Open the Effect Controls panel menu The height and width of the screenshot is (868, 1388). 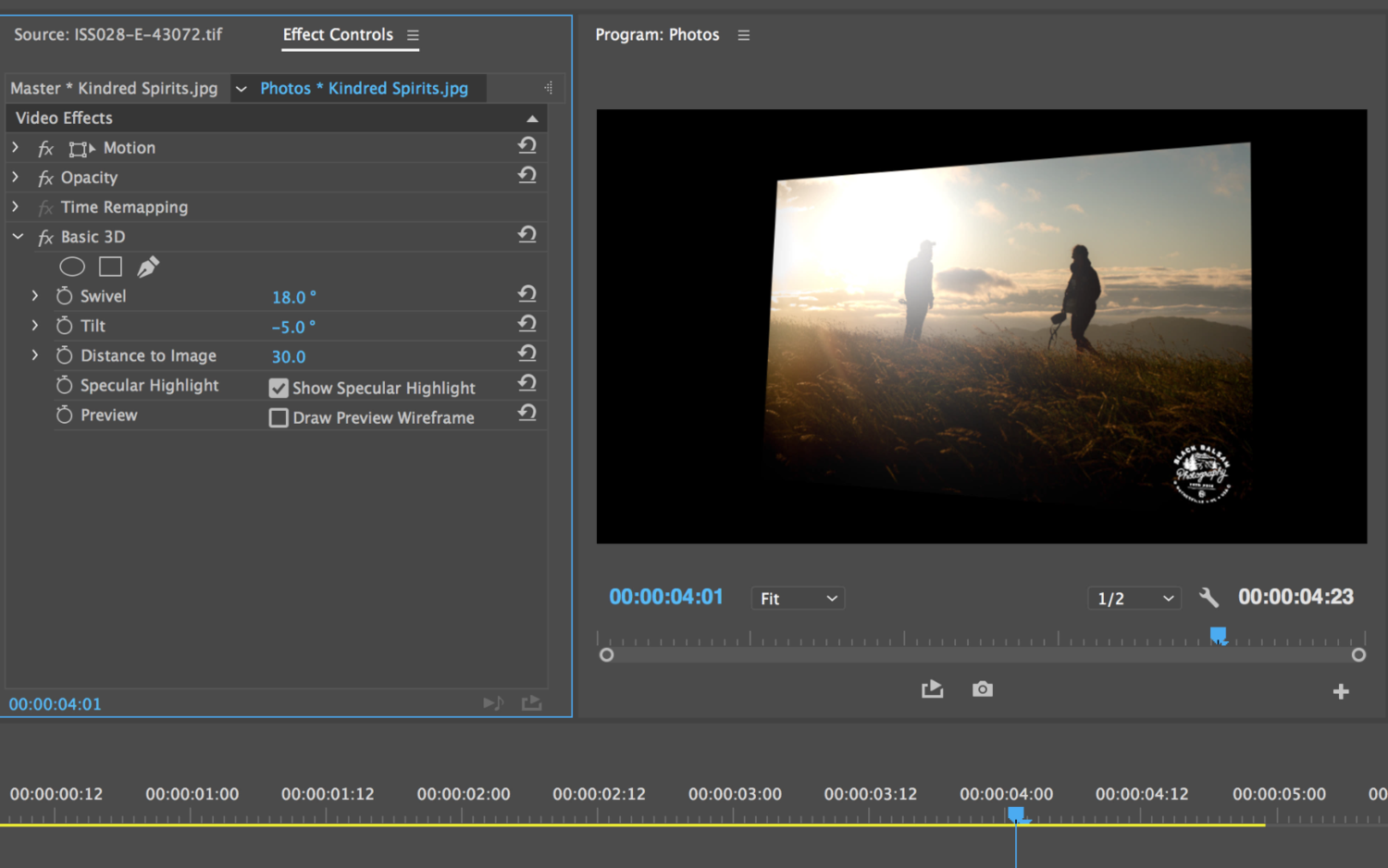pyautogui.click(x=413, y=35)
